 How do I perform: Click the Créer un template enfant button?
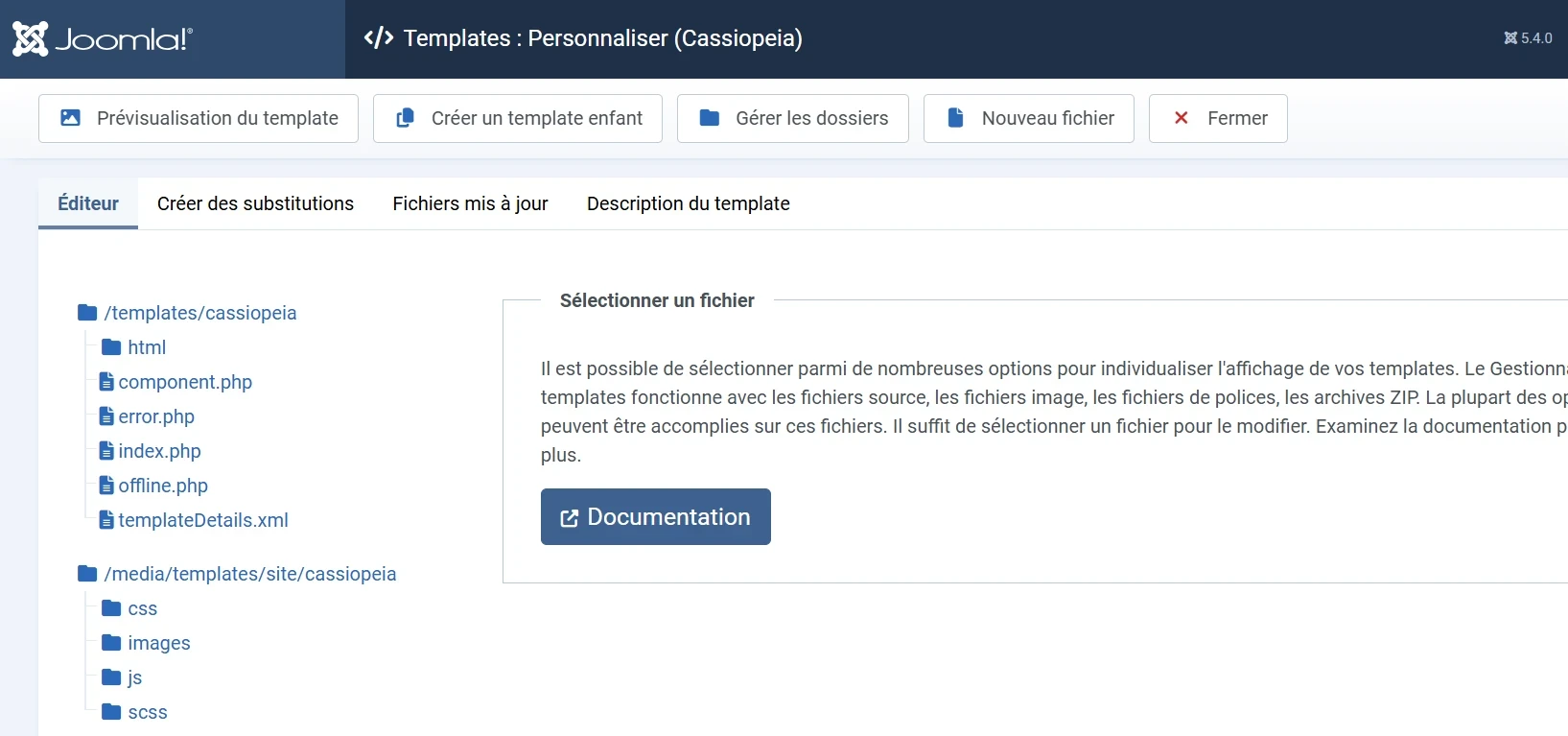tap(517, 117)
